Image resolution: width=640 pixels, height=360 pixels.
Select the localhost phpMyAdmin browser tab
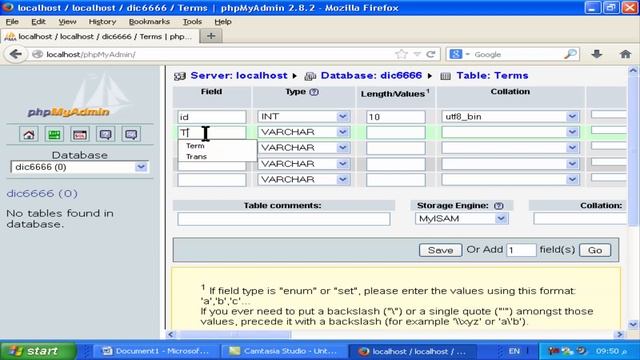pos(100,36)
